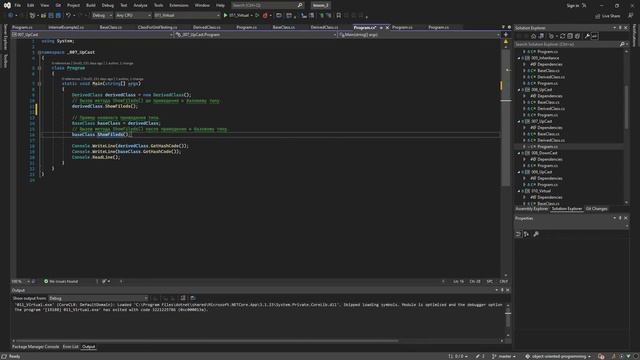Screen dimensions: 640x360
Task: Open the Debug configuration dropdown
Action: [102, 16]
